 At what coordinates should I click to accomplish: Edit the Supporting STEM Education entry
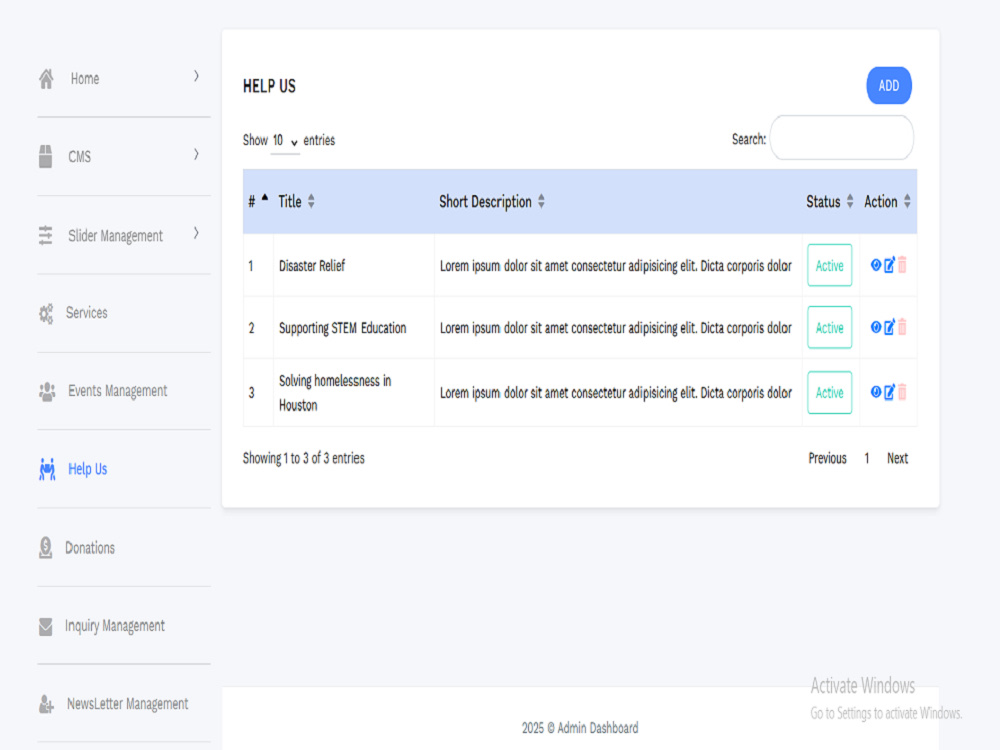889,327
